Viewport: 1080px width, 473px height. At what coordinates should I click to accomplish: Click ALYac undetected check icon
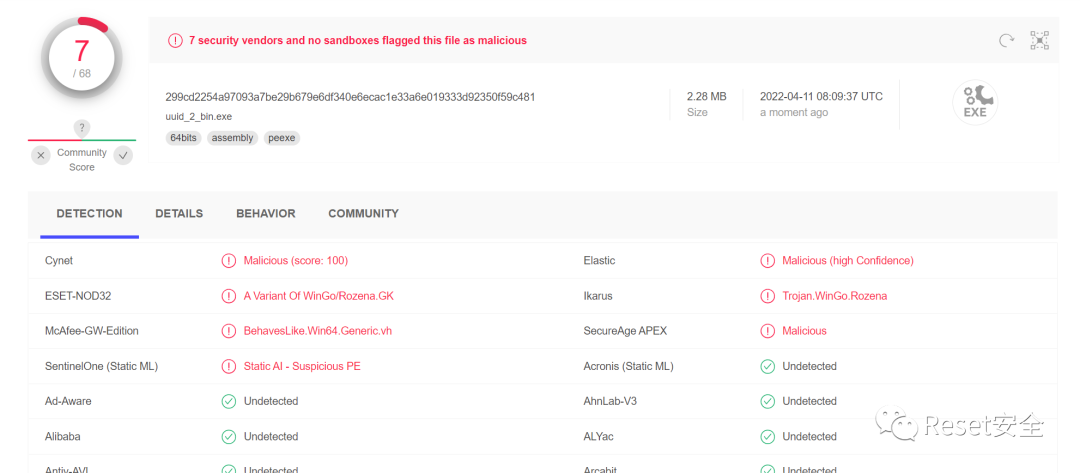point(767,437)
